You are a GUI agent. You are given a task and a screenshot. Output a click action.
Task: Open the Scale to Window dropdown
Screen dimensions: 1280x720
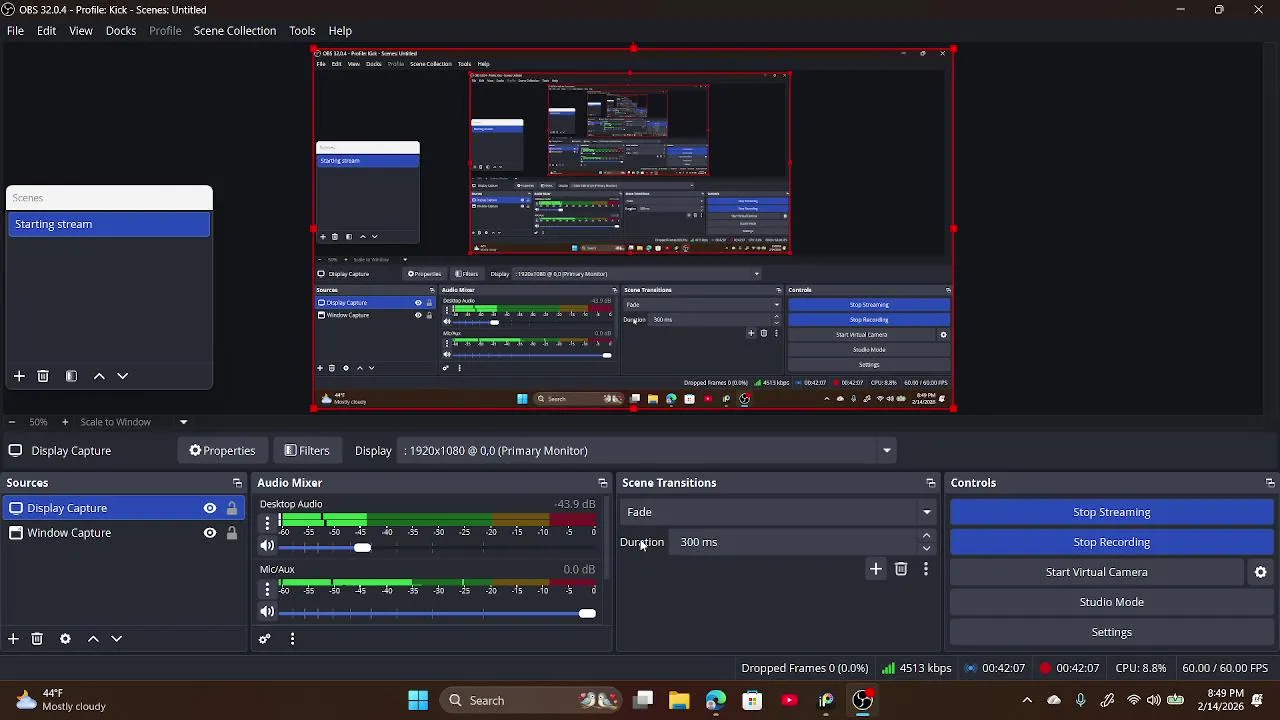[x=133, y=422]
